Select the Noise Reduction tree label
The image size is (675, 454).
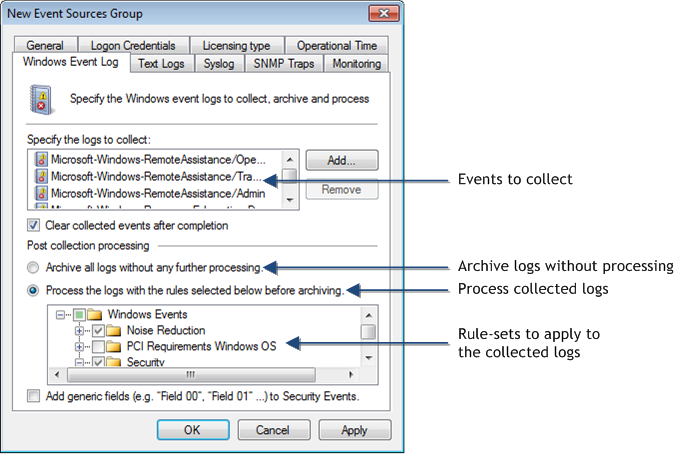pyautogui.click(x=166, y=330)
